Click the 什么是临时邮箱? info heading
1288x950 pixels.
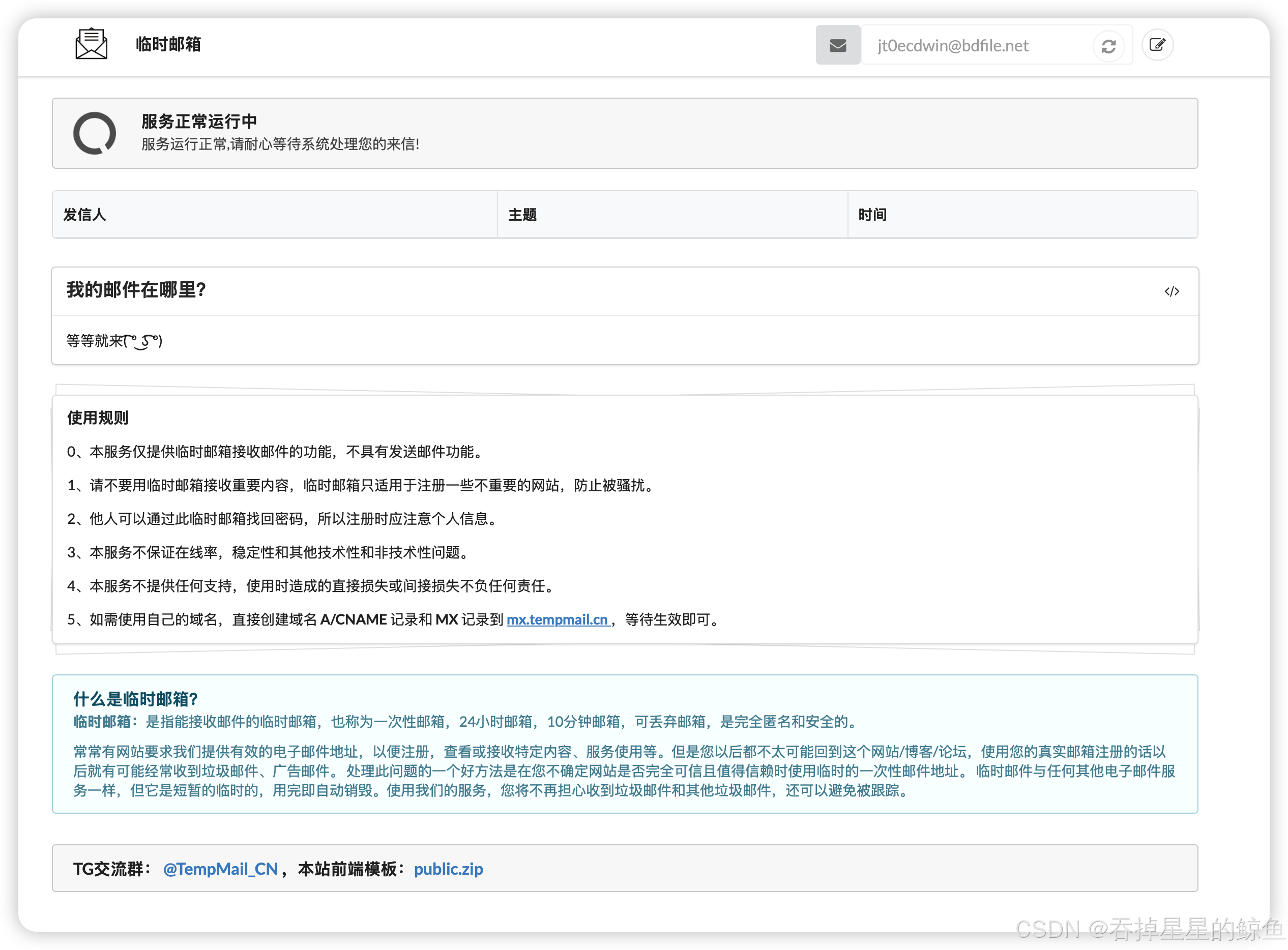pos(135,699)
